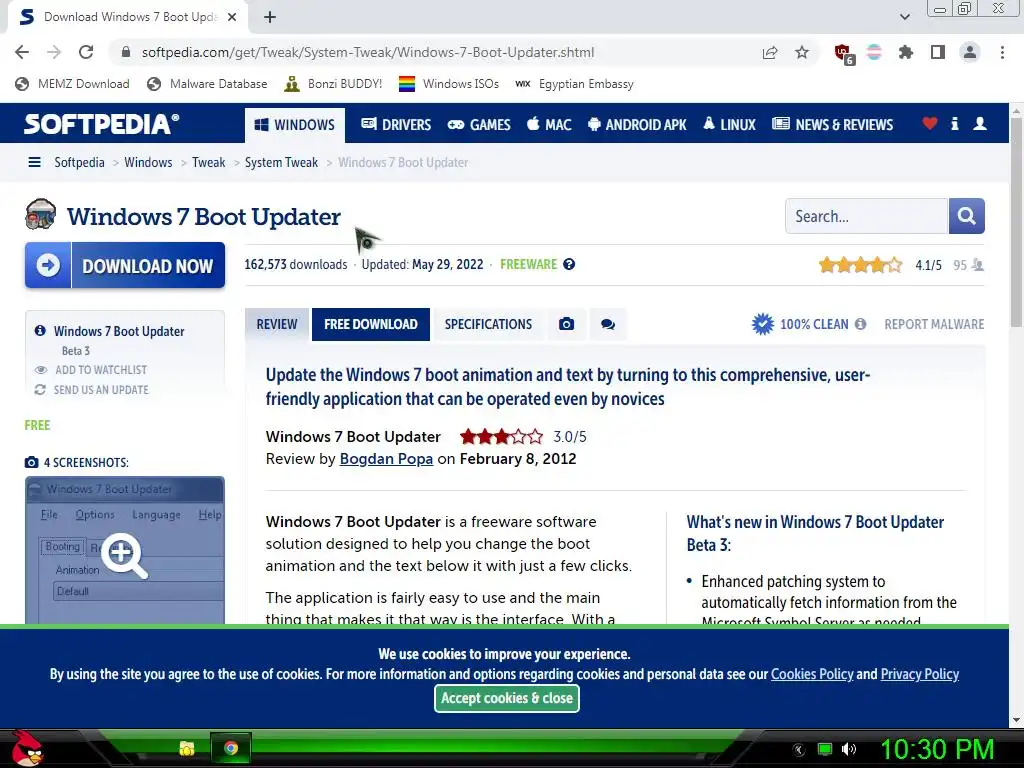Open the camera screenshots tab
The width and height of the screenshot is (1024, 768).
click(x=566, y=325)
